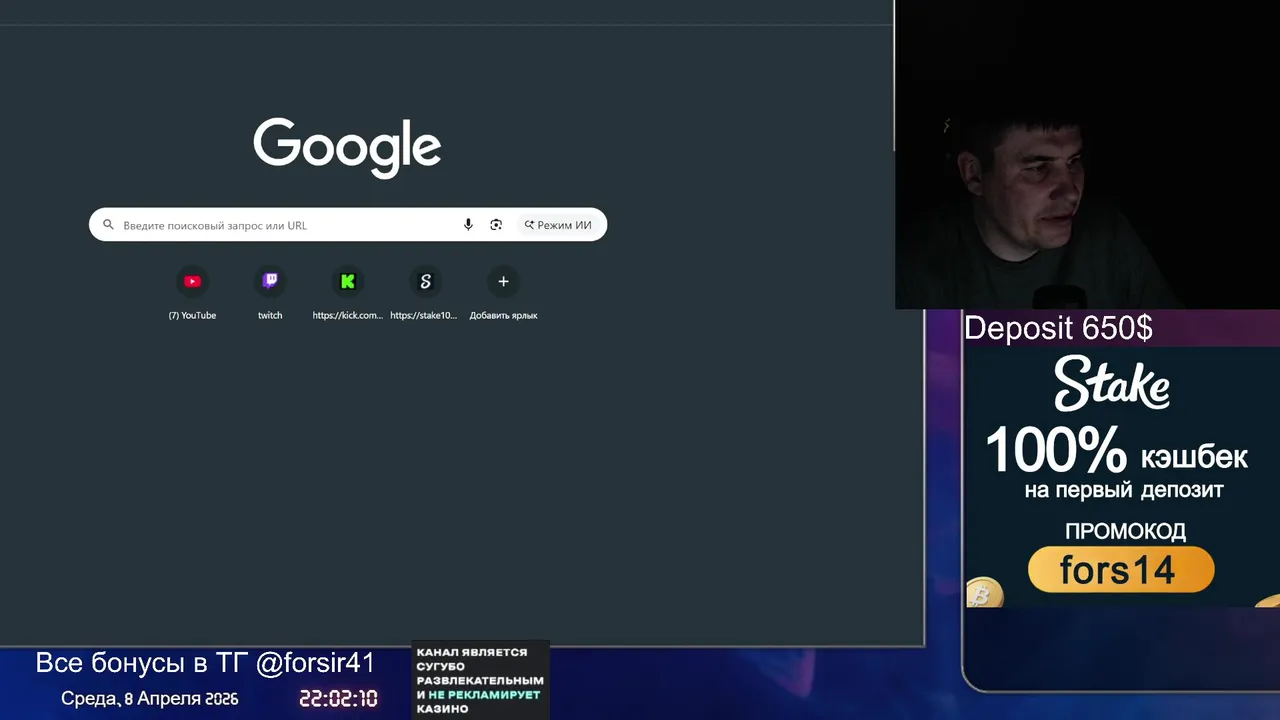
Task: Open the Kick shortcut icon
Action: [x=348, y=282]
